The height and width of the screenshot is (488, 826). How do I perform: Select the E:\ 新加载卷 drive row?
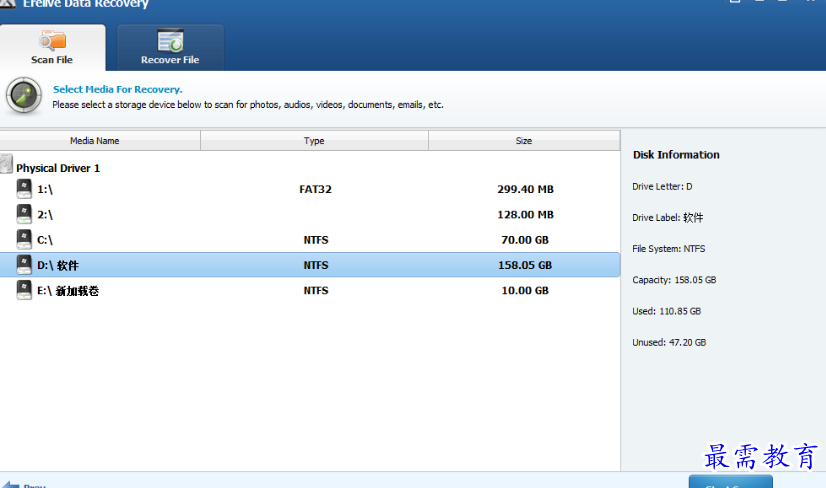click(x=310, y=290)
